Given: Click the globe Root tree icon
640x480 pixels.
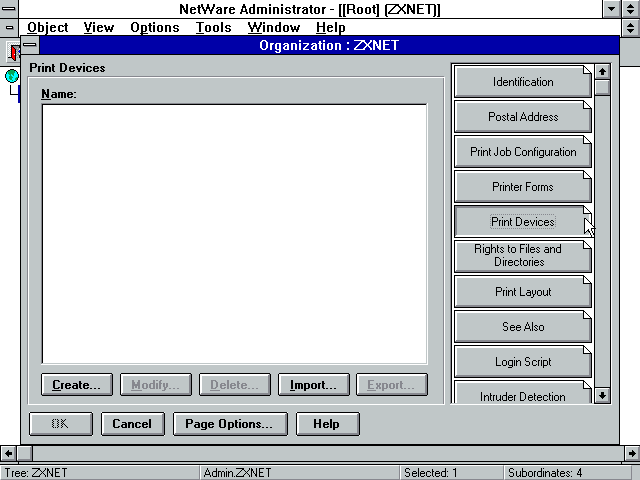Looking at the screenshot, I should (x=12, y=76).
